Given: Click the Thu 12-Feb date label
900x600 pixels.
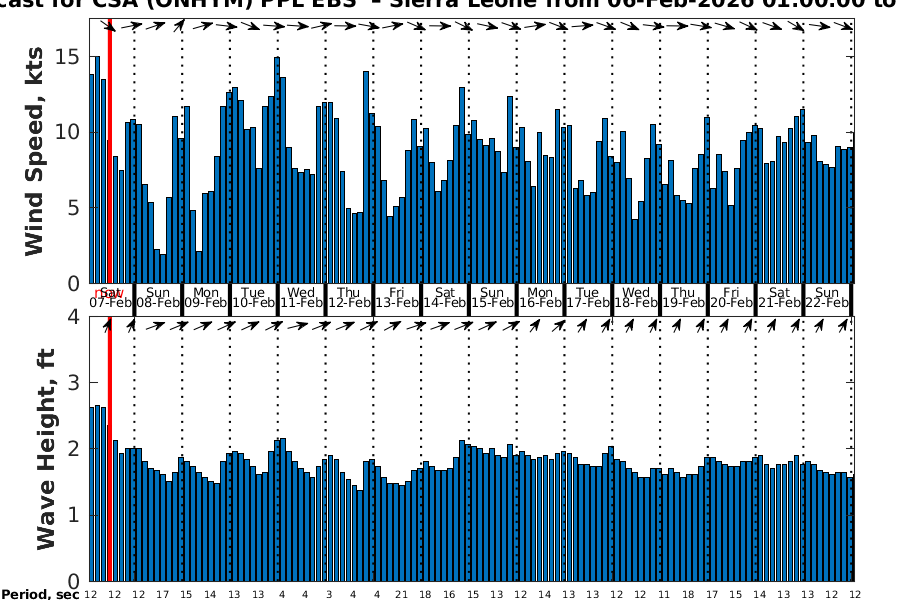Looking at the screenshot, I should click(350, 297).
